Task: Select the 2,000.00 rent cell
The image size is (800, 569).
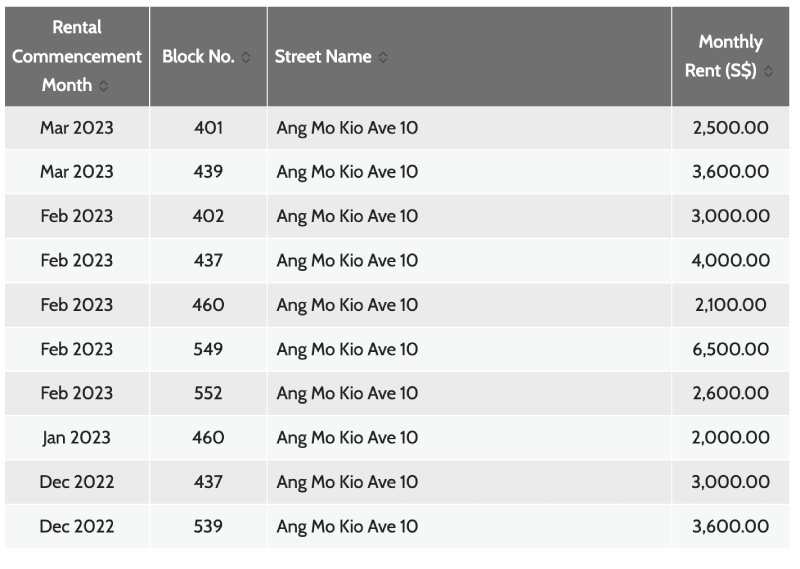Action: (731, 438)
